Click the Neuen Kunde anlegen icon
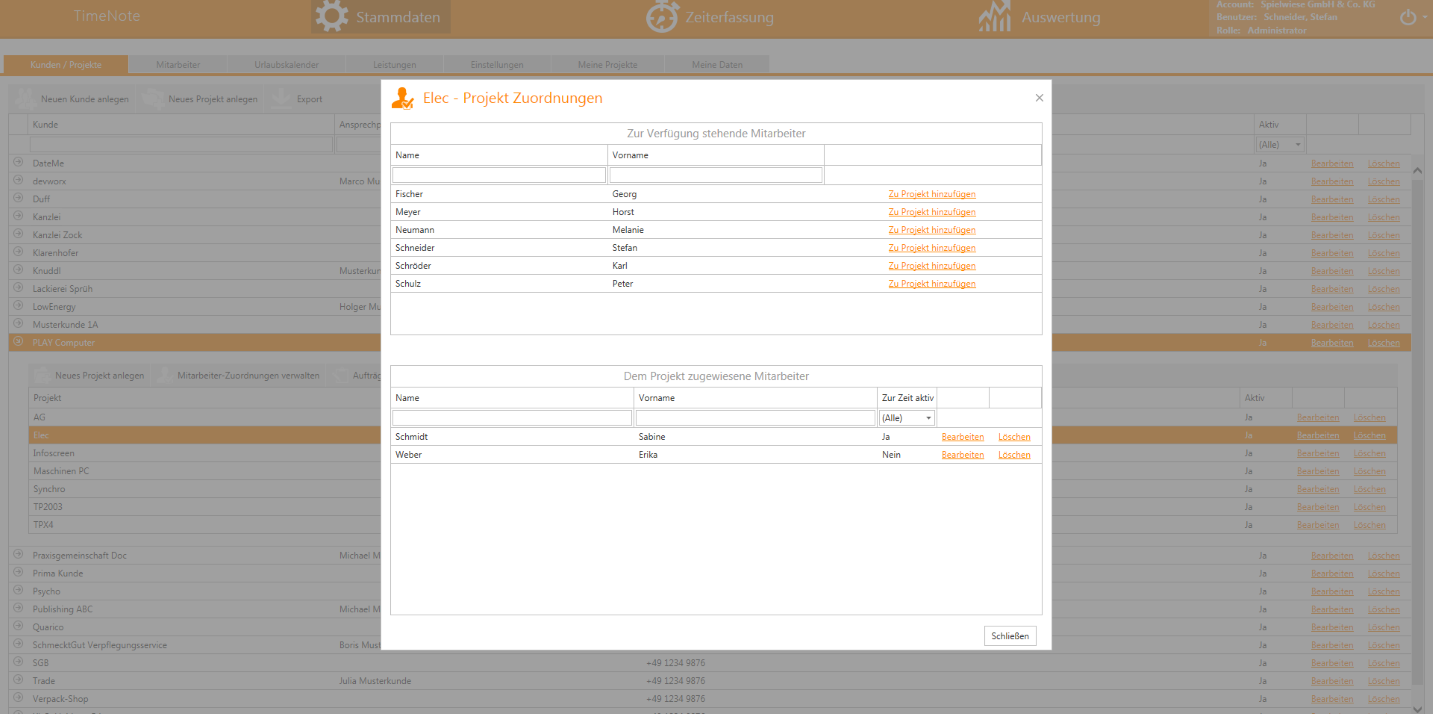Image resolution: width=1433 pixels, height=714 pixels. coord(25,99)
